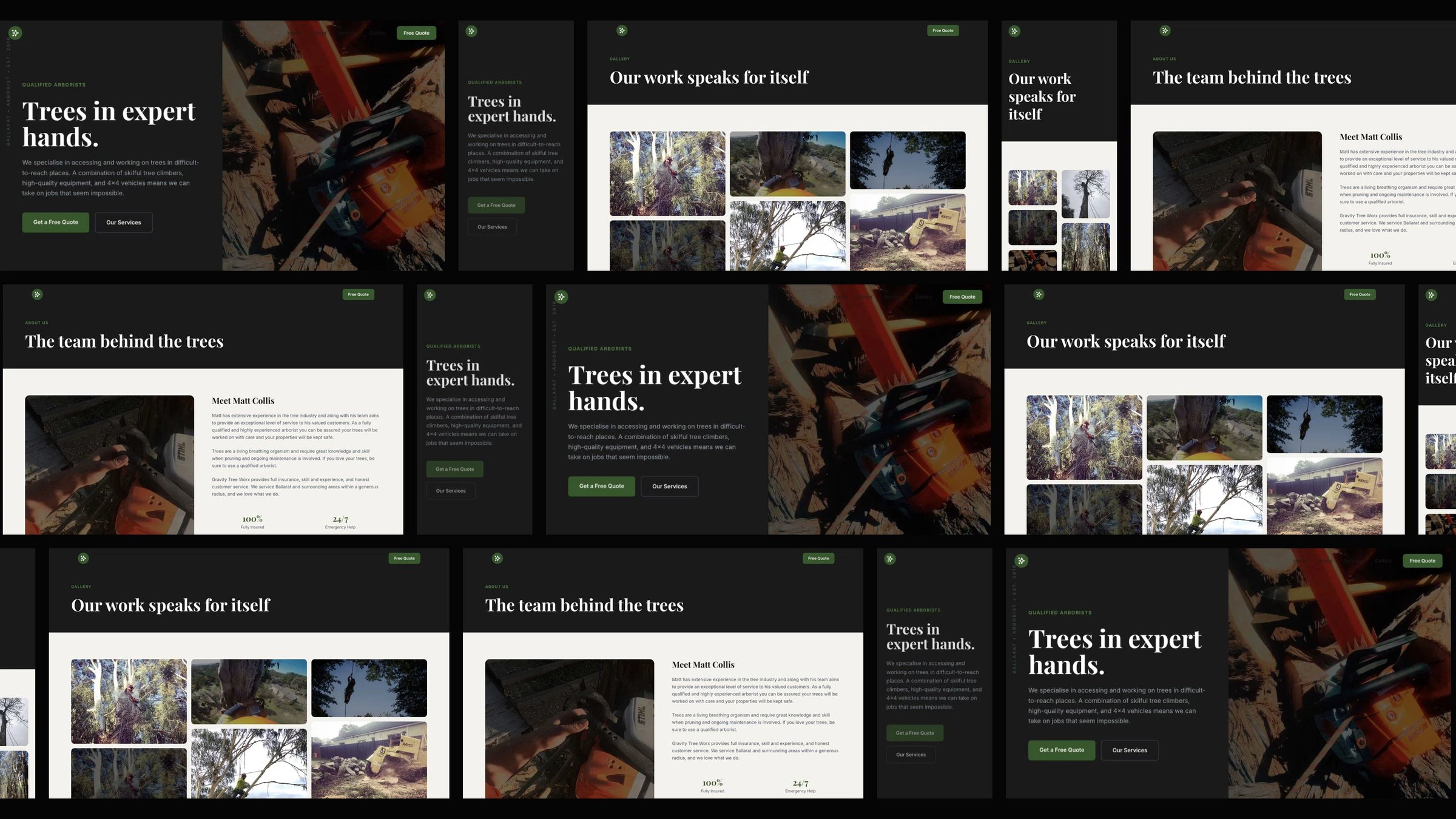Open the yellow stump grinder photo in top-row gallery
This screenshot has height=819, width=1456.
pyautogui.click(x=908, y=232)
